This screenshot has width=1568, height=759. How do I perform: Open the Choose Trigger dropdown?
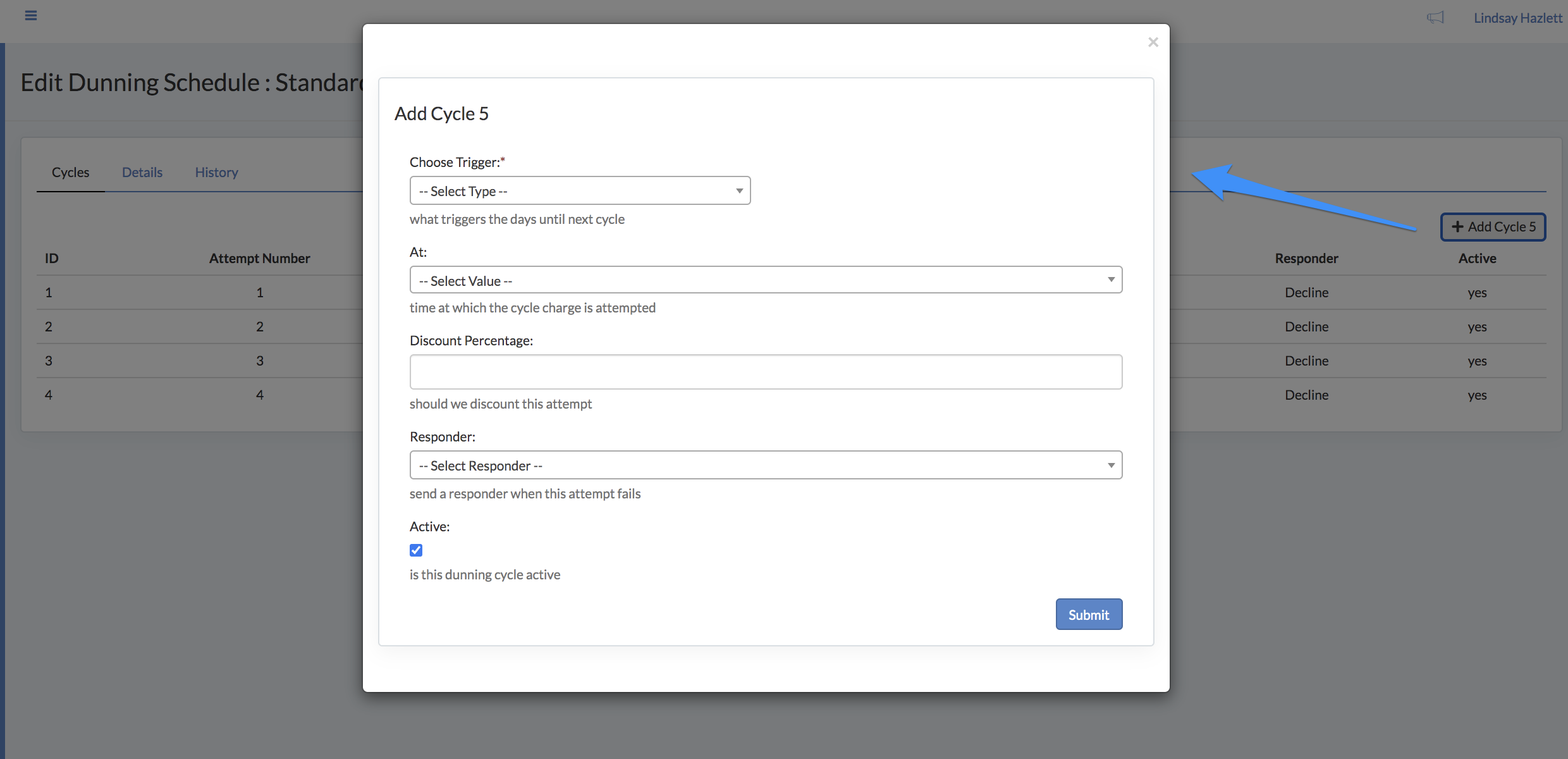(579, 191)
